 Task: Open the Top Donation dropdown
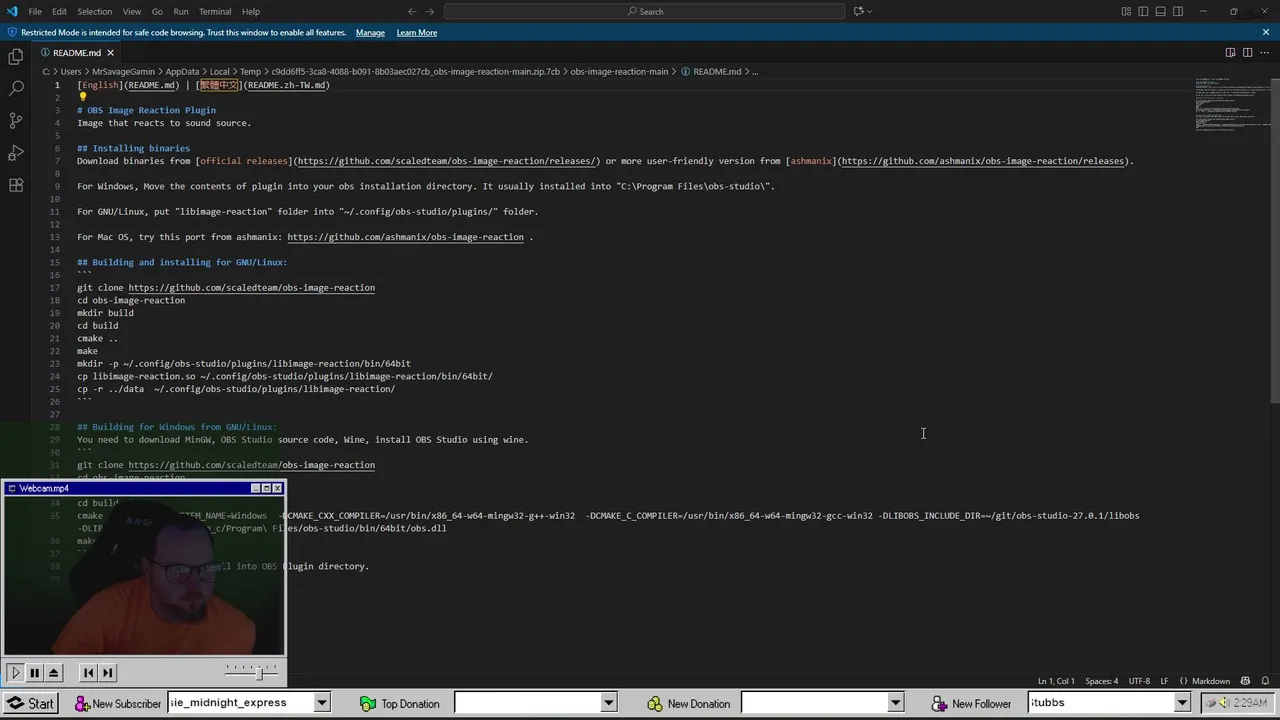(608, 703)
